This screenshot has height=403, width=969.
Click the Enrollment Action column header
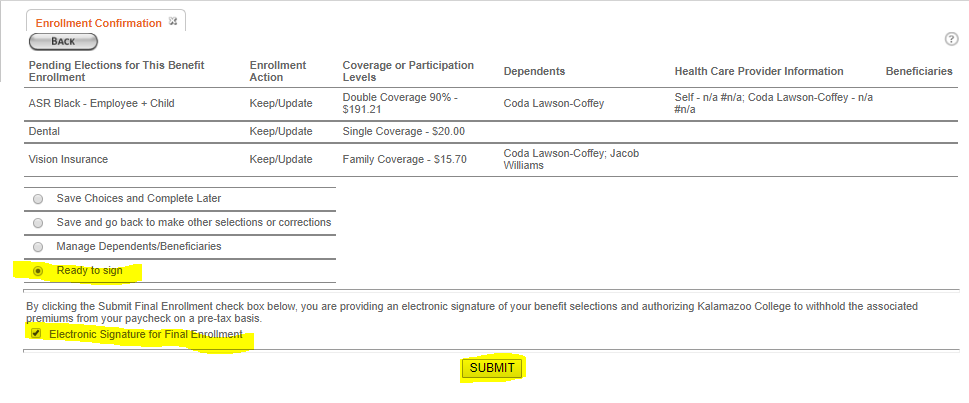click(x=277, y=71)
